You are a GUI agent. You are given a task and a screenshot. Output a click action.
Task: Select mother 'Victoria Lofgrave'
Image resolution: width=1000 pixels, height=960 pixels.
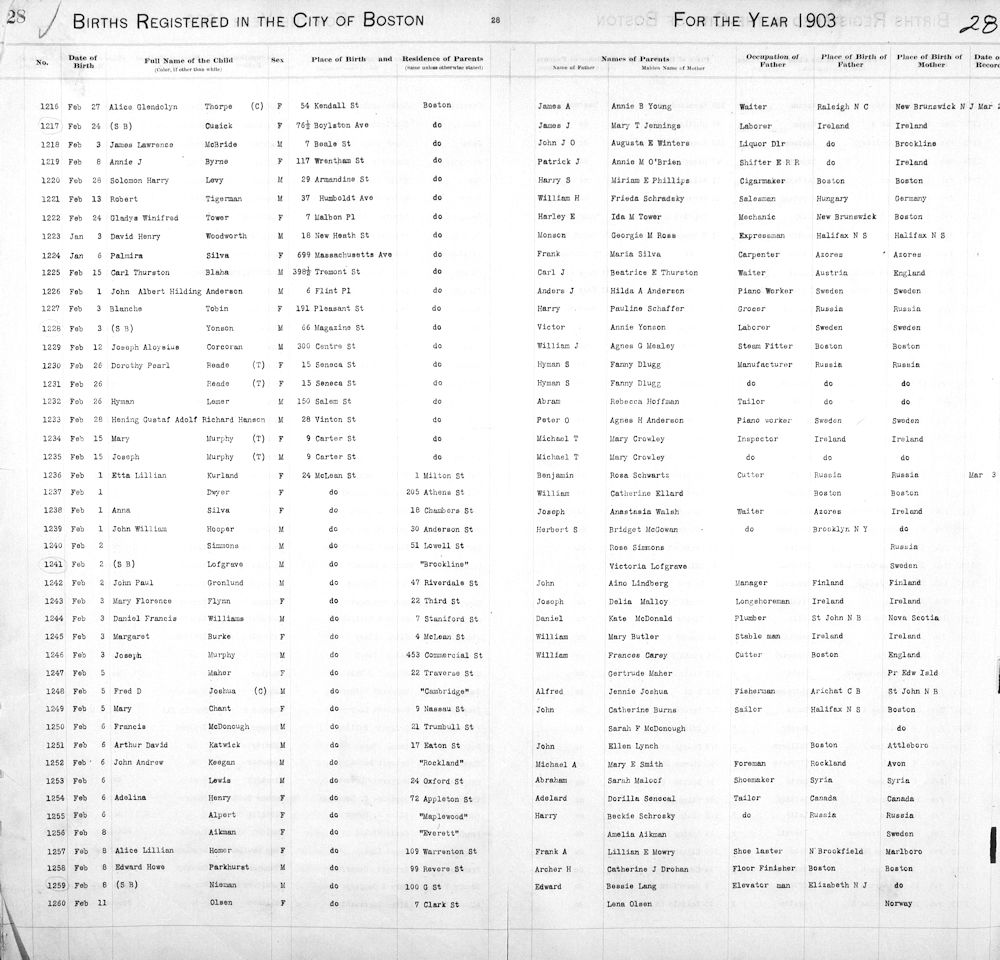648,566
